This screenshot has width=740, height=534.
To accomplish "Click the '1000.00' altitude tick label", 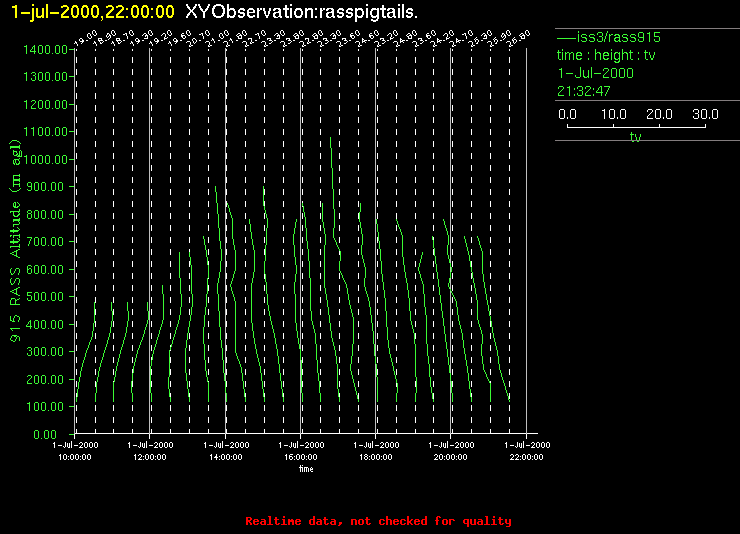I will click(x=46, y=159).
